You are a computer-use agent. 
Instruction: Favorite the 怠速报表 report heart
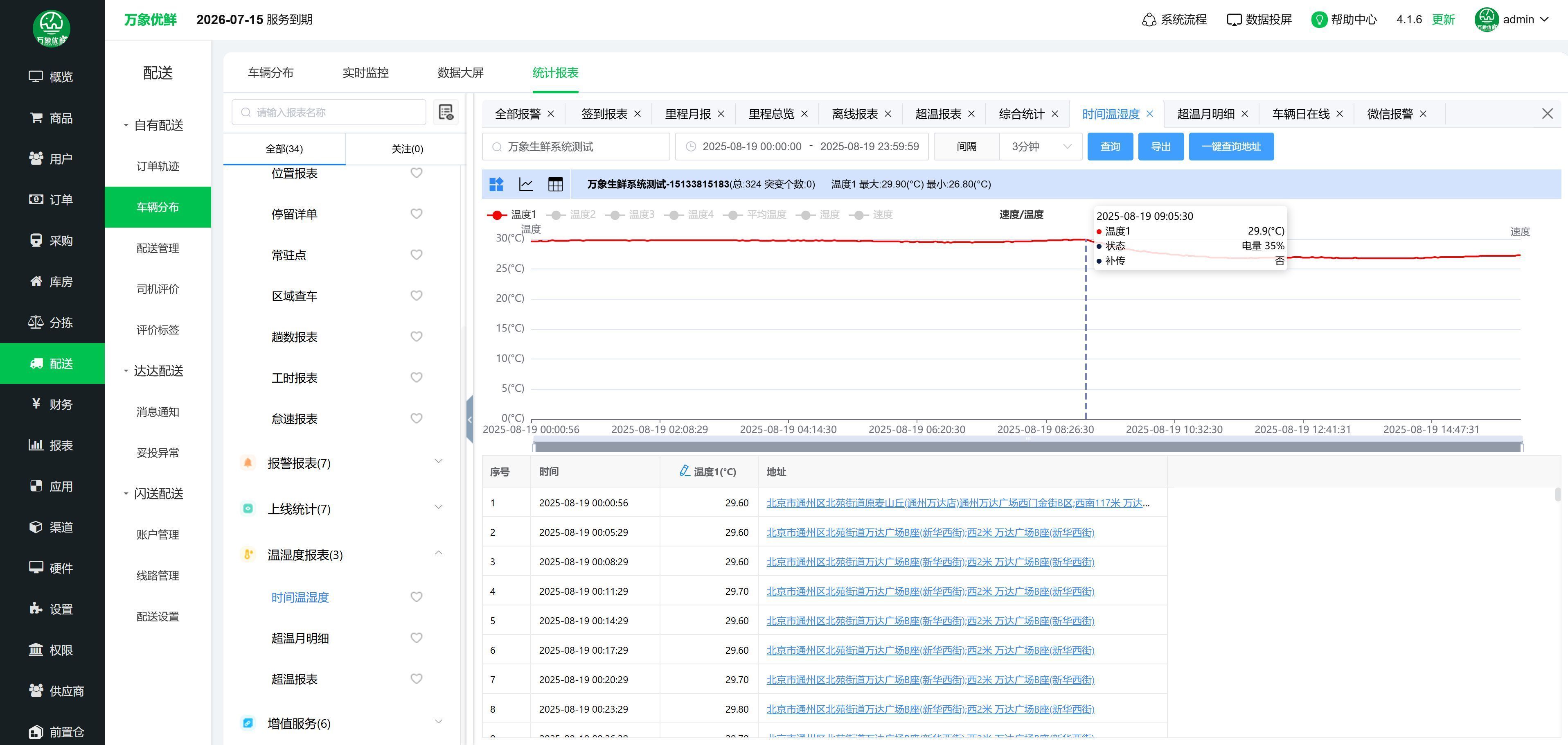(417, 418)
